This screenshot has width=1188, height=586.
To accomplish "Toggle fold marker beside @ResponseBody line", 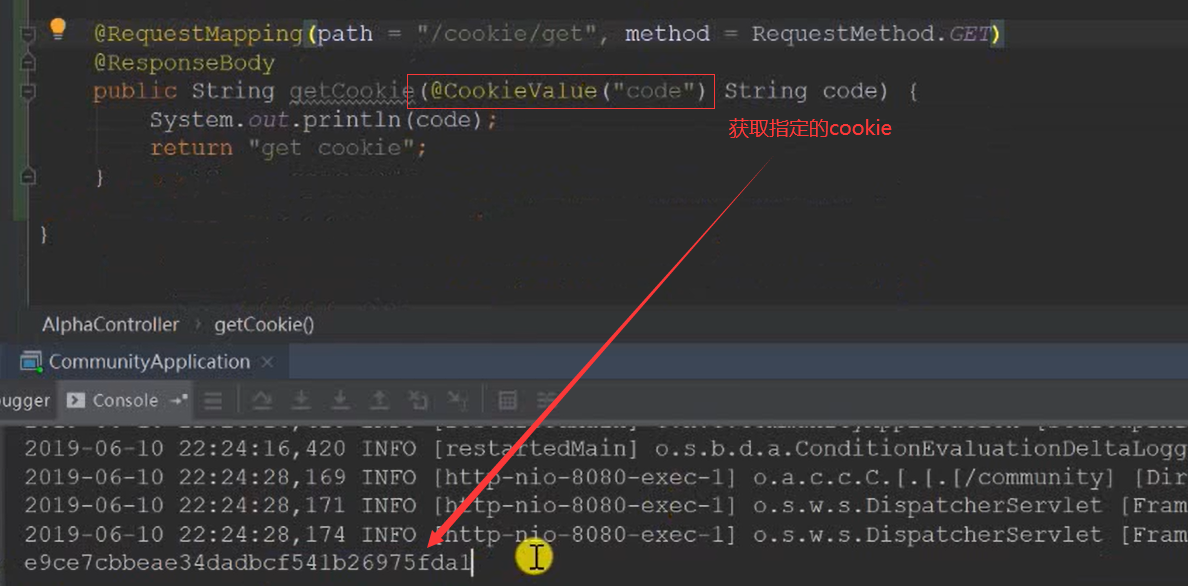I will (x=28, y=61).
